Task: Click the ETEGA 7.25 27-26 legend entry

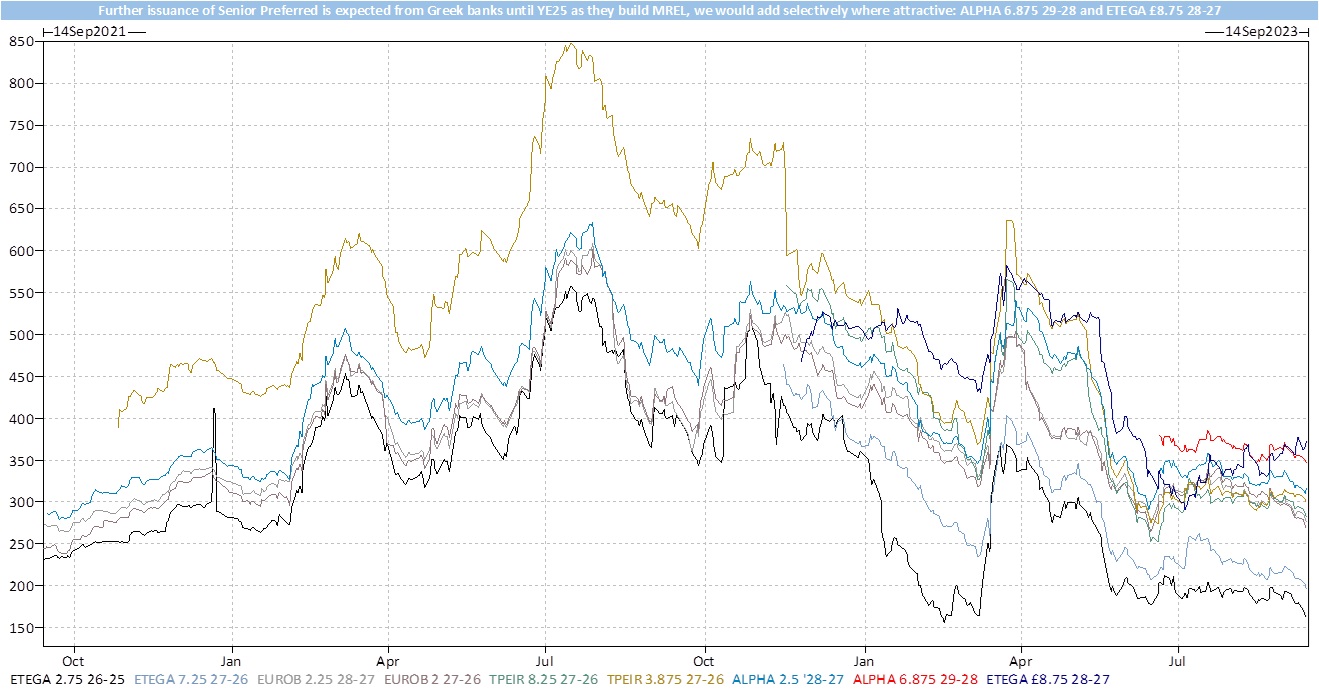Action: (192, 680)
